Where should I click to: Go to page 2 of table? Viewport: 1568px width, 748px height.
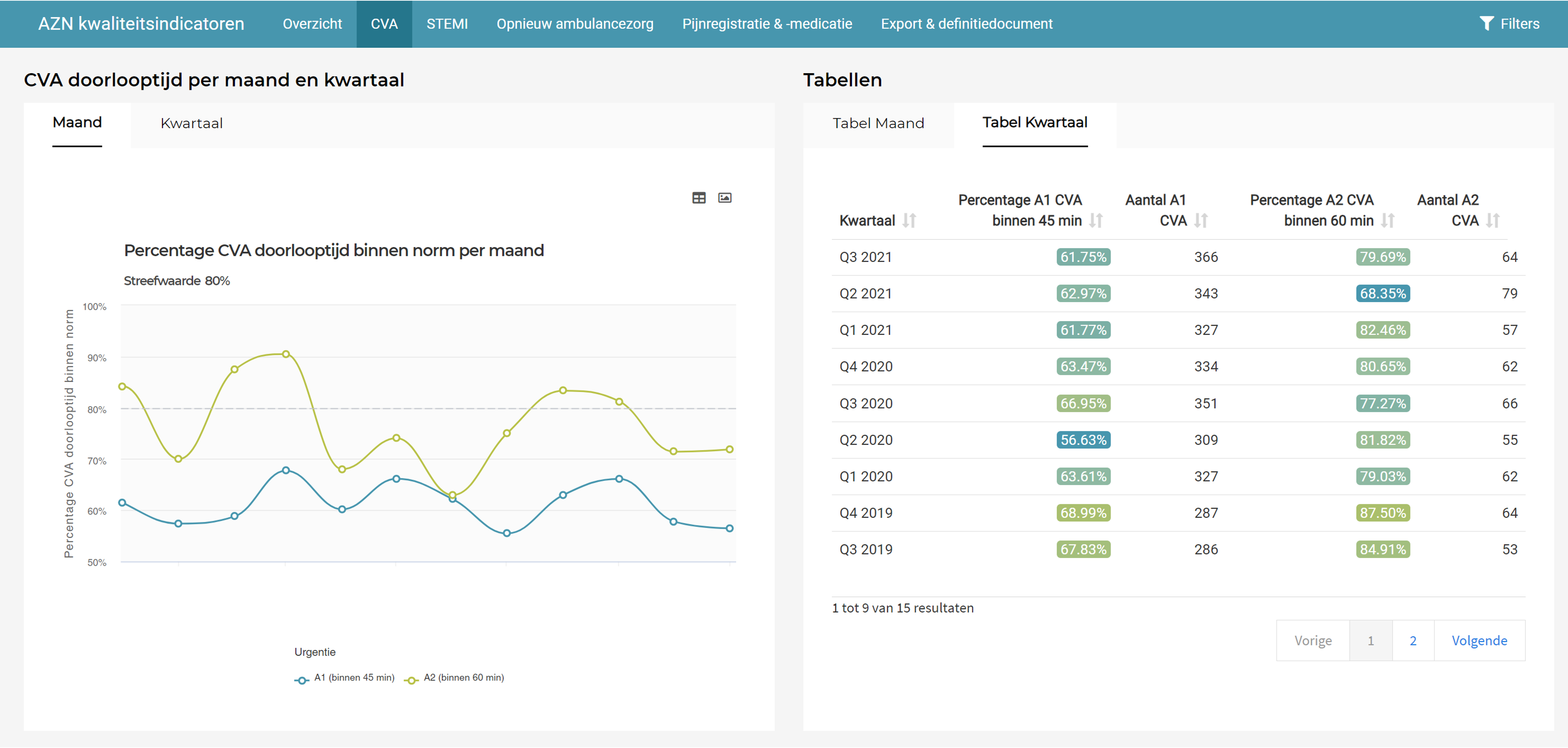tap(1413, 641)
